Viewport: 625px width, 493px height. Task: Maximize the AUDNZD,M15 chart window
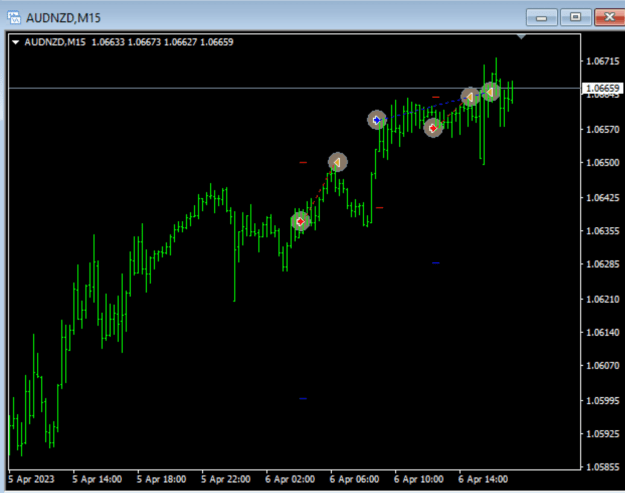[575, 18]
